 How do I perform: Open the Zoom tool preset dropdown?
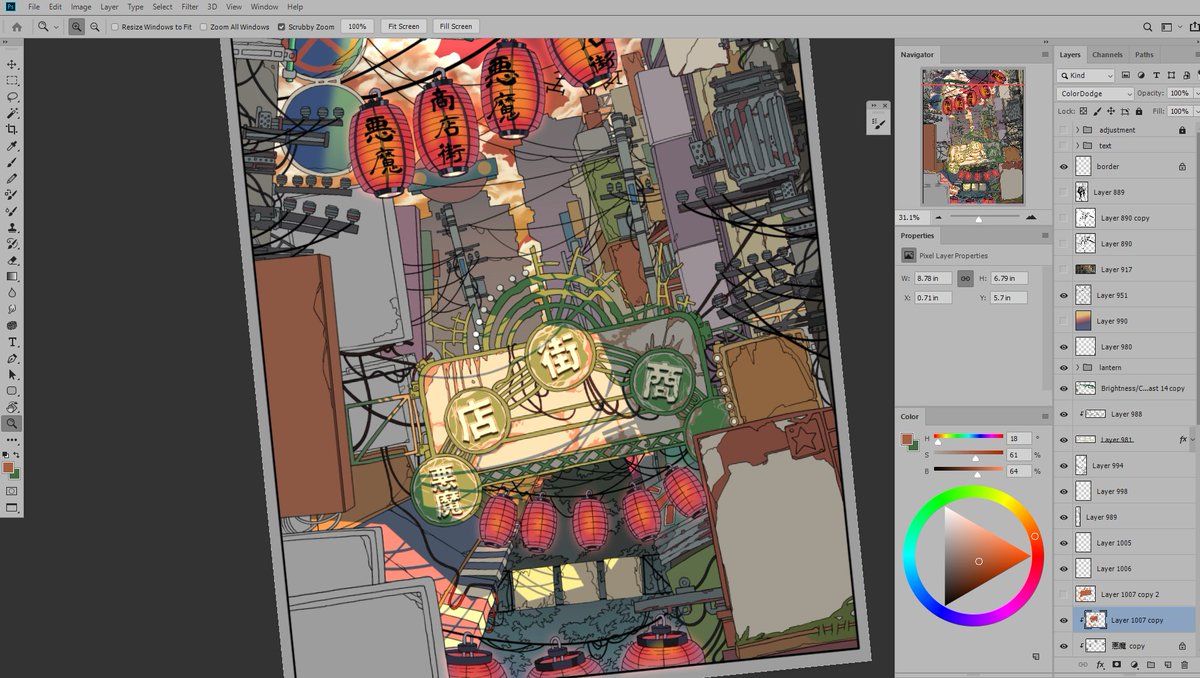pos(56,27)
